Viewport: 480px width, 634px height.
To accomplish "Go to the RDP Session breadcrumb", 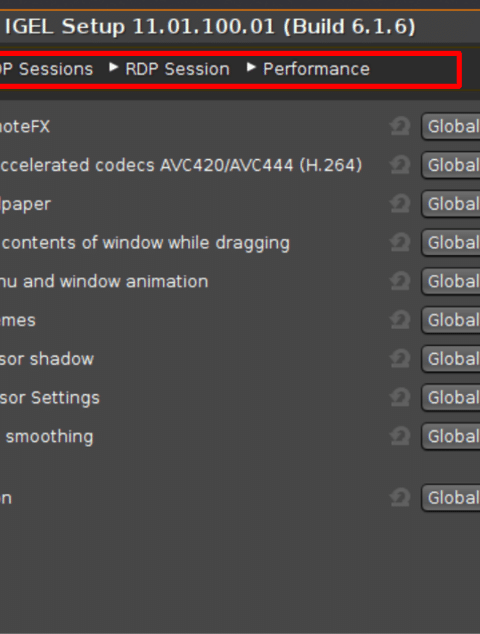I will (178, 69).
